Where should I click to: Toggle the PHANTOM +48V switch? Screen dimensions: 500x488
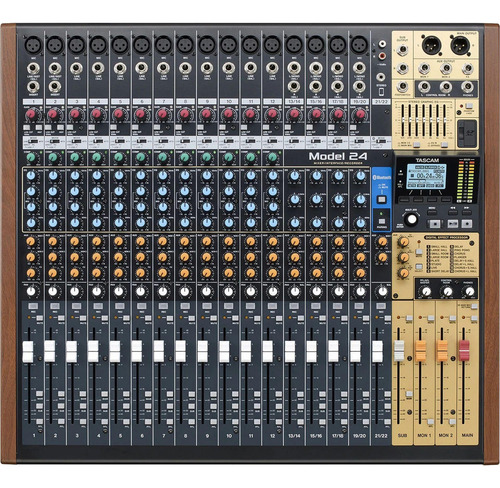pyautogui.click(x=469, y=106)
